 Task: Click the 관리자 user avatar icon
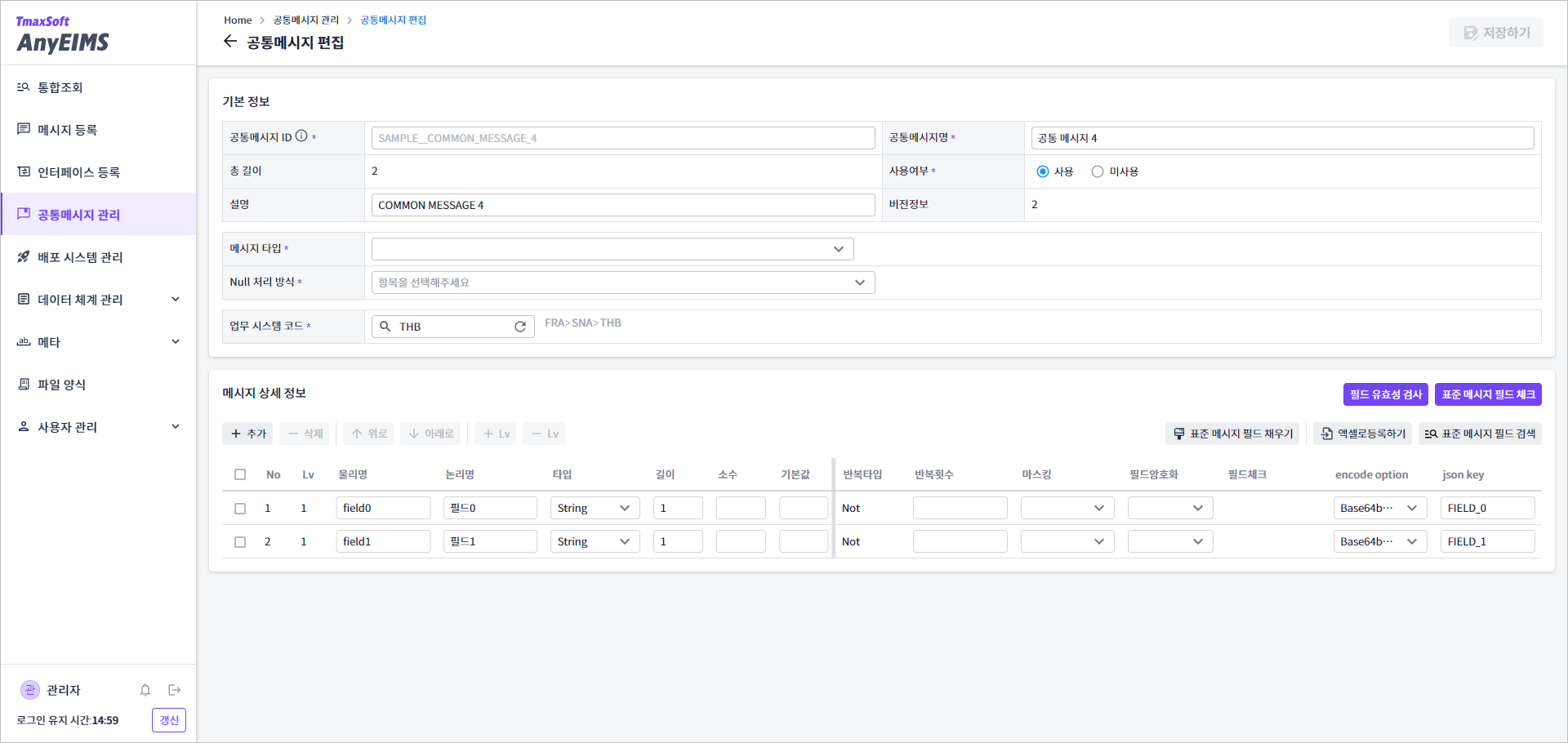[30, 690]
